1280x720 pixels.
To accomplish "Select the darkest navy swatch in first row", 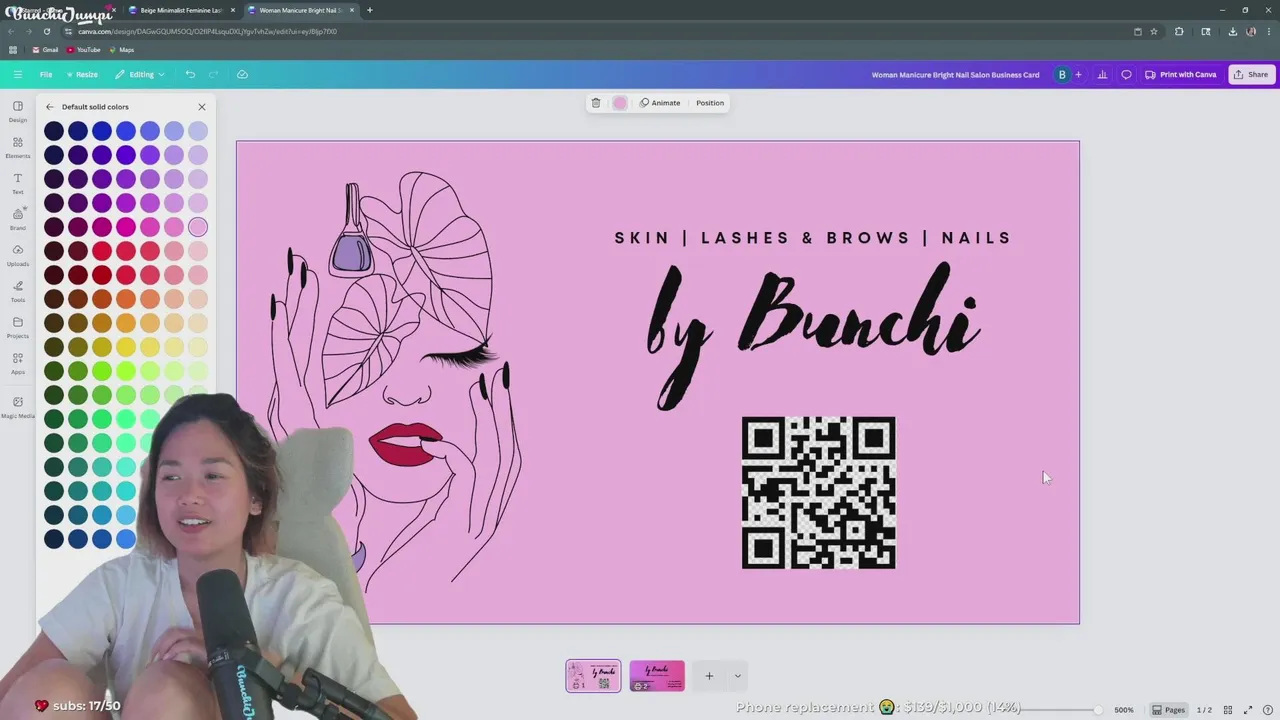I will tap(54, 131).
